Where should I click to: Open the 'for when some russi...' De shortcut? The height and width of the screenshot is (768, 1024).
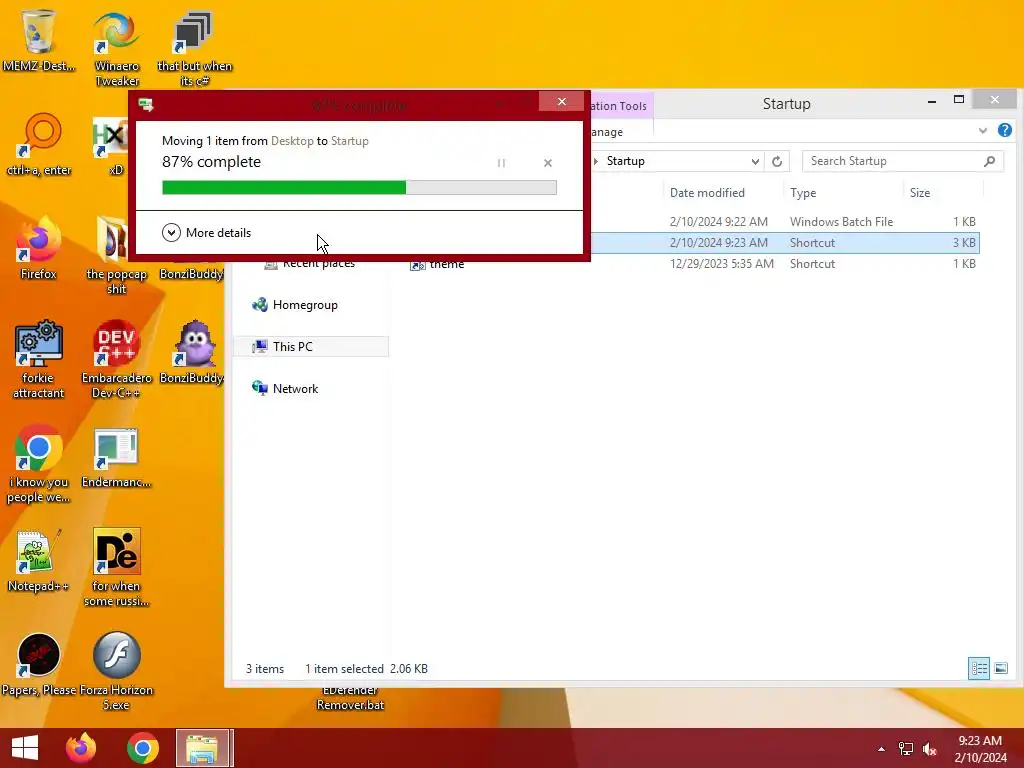116,567
